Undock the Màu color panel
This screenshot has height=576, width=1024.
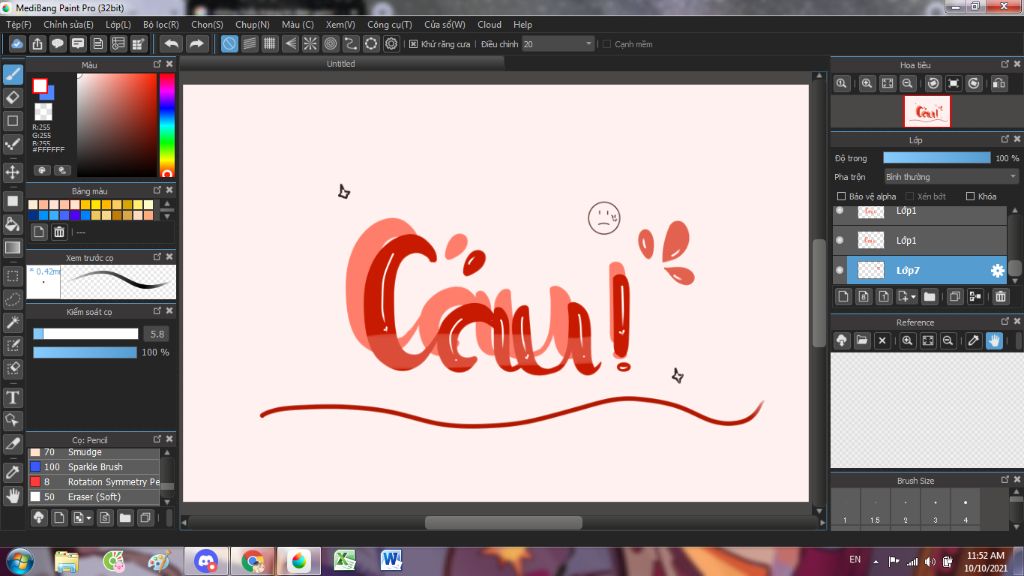point(157,64)
